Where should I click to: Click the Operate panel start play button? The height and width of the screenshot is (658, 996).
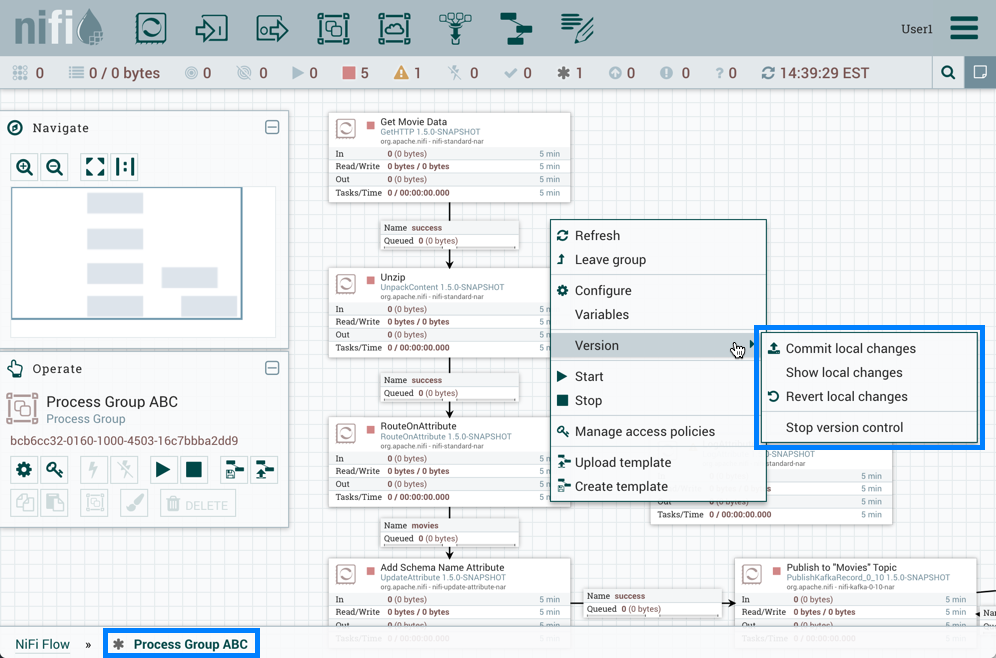click(x=163, y=469)
